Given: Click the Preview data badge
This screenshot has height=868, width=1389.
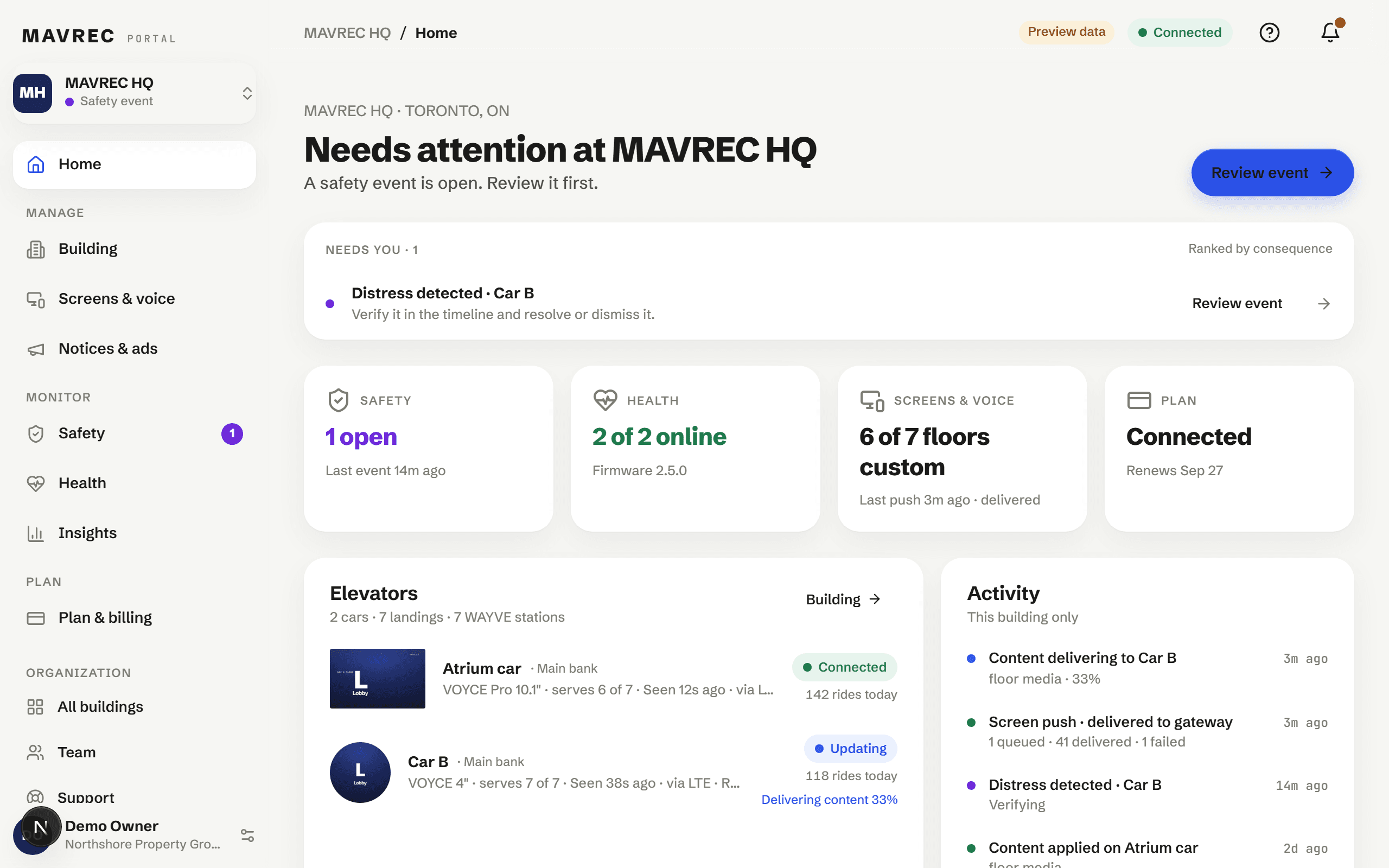Looking at the screenshot, I should point(1066,32).
